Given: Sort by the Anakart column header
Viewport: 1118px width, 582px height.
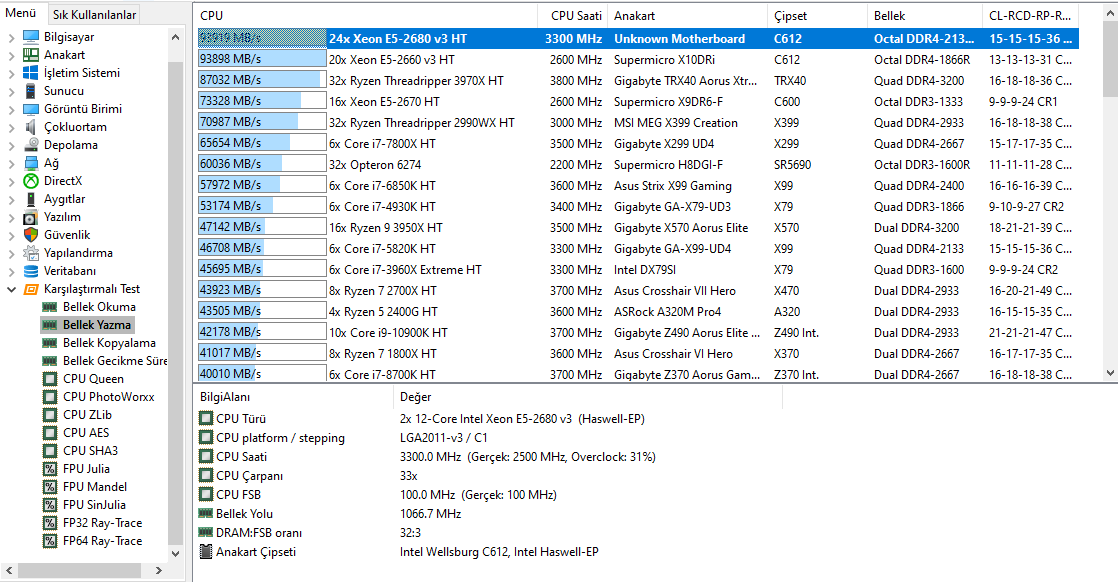Looking at the screenshot, I should [688, 16].
